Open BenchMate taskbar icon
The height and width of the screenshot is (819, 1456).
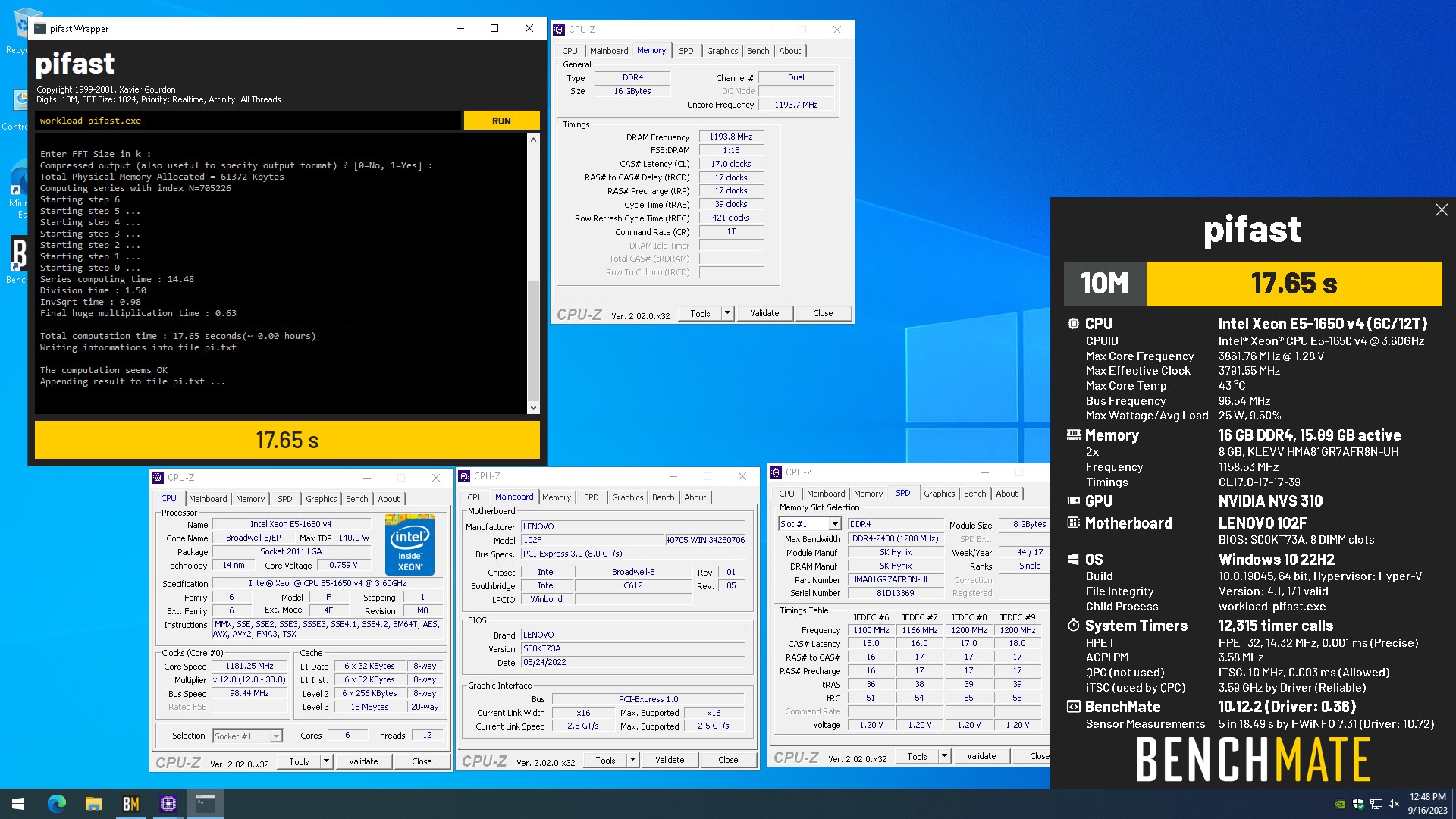[131, 804]
